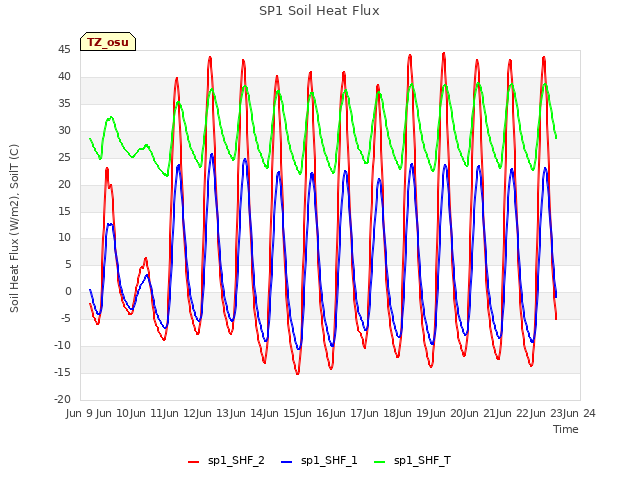Viewport: 640px width, 480px height.
Task: Click the 10 y-axis tick label
Action: pos(64,238)
